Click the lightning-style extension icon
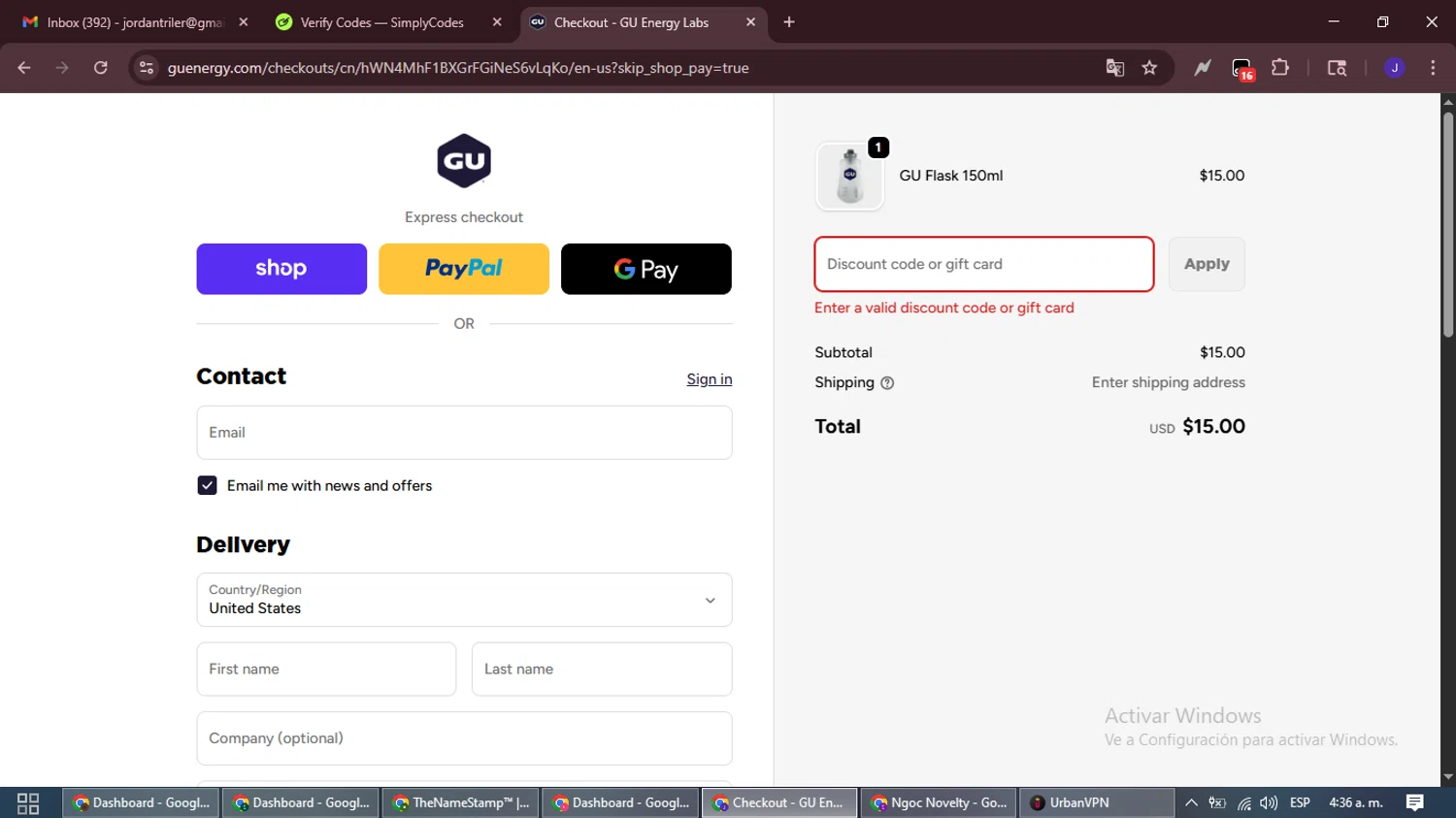This screenshot has height=818, width=1456. (x=1203, y=68)
